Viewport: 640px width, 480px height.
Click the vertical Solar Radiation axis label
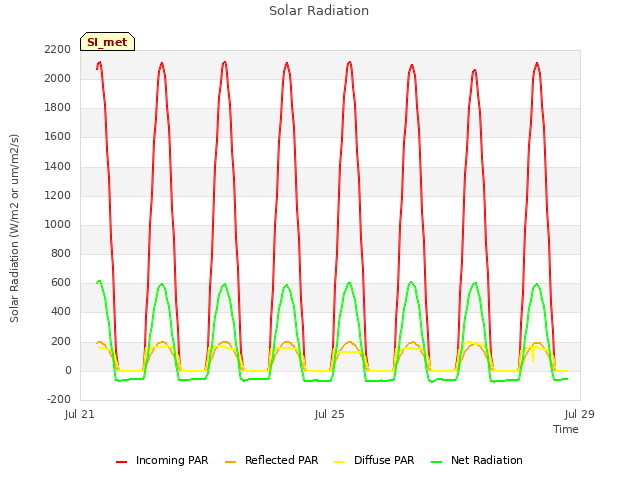click(x=14, y=228)
